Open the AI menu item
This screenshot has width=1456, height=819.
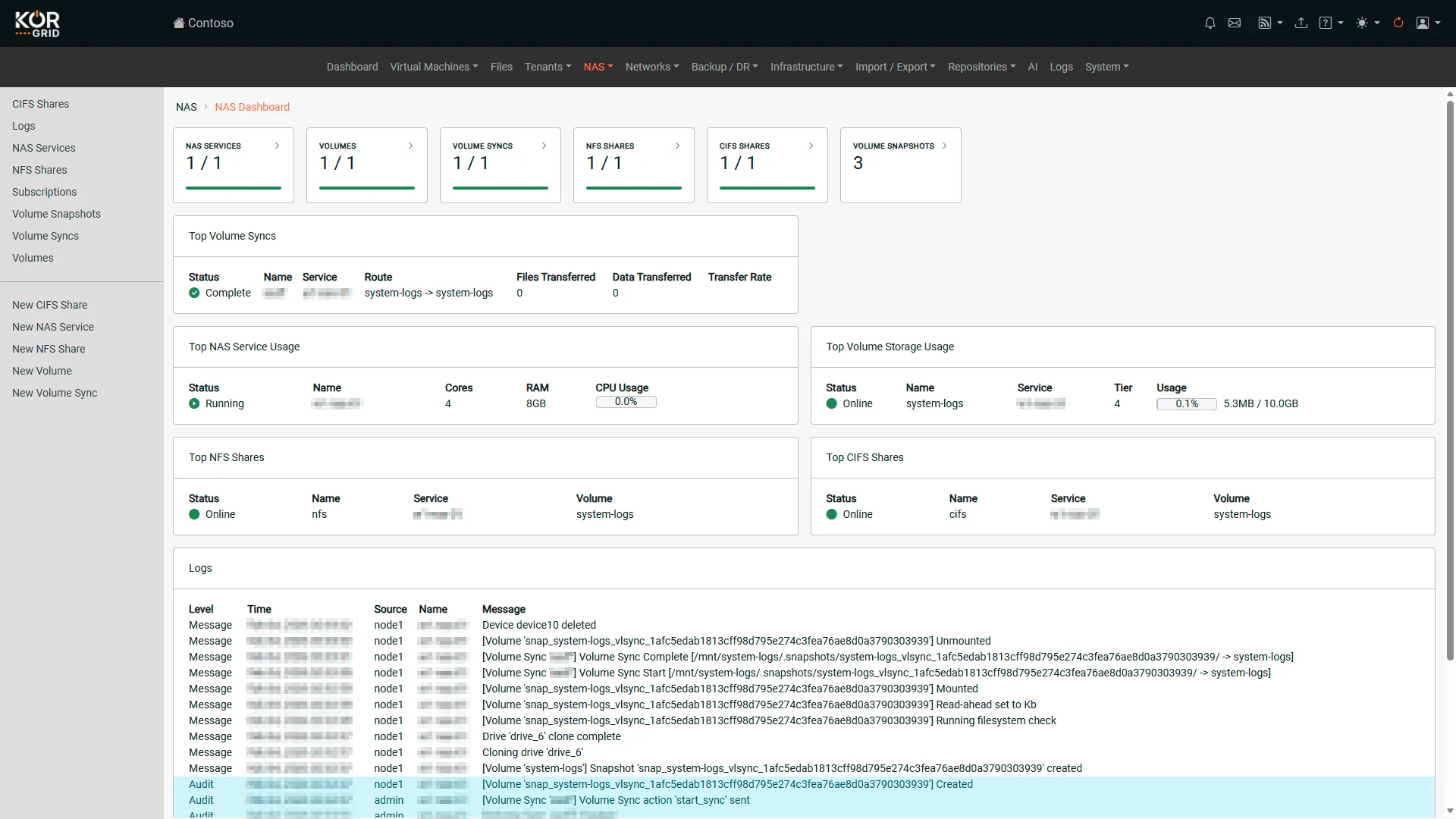1032,67
